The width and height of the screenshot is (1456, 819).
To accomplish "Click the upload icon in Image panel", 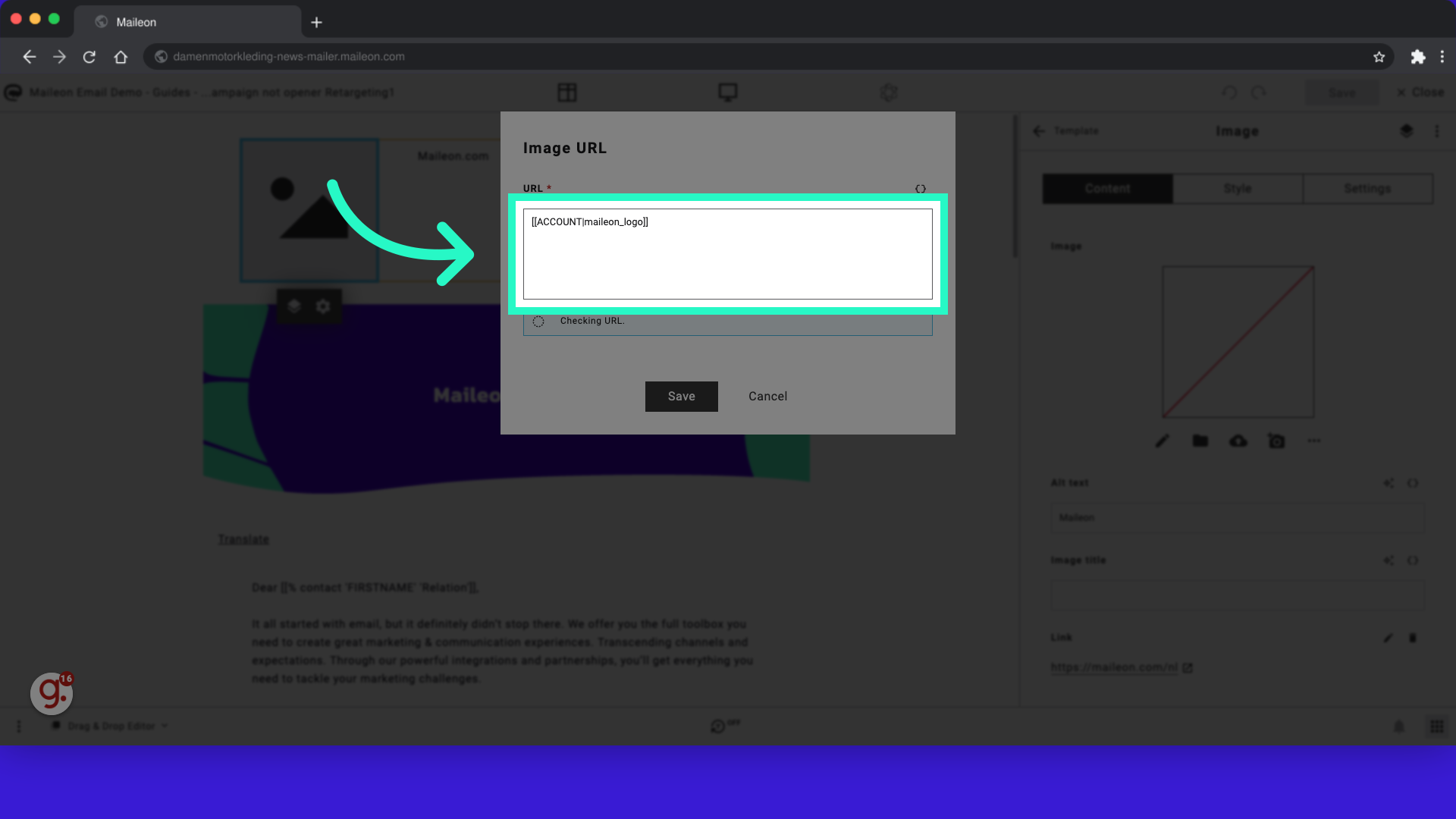I will 1238,441.
